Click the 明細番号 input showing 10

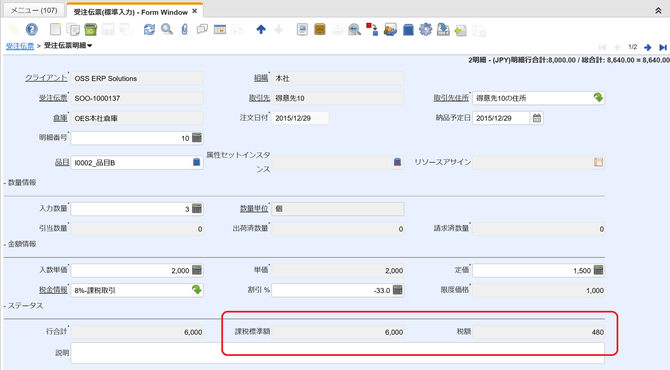(x=131, y=138)
